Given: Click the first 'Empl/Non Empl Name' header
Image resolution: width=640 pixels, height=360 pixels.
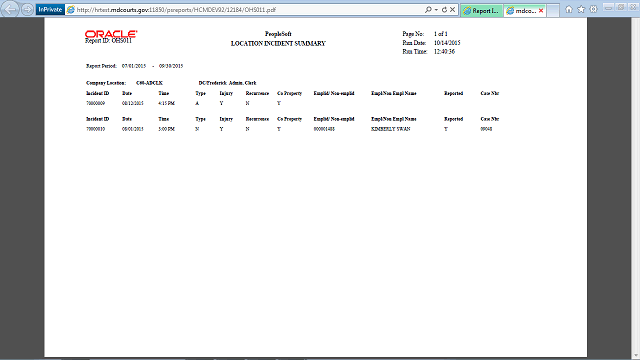Looking at the screenshot, I should pyautogui.click(x=393, y=93).
